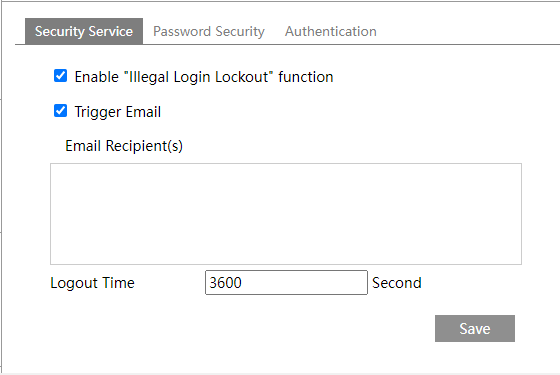This screenshot has height=375, width=560.
Task: Click the Second unit label
Action: (397, 283)
